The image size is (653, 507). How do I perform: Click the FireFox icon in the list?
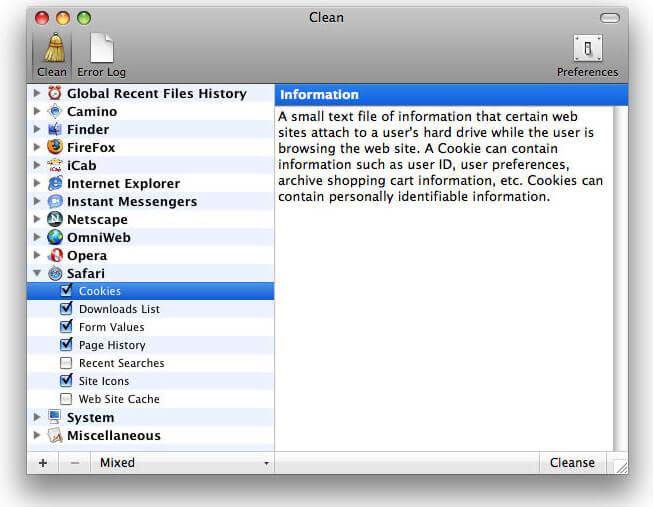55,147
